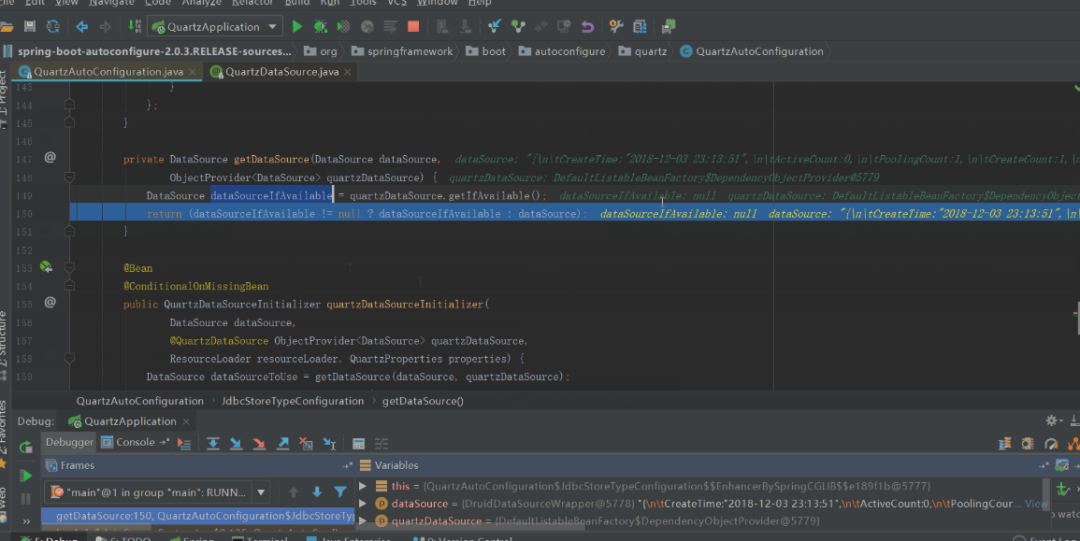Switch to QuartzAutoConfiguration.java tab
This screenshot has width=1080, height=541.
click(108, 72)
